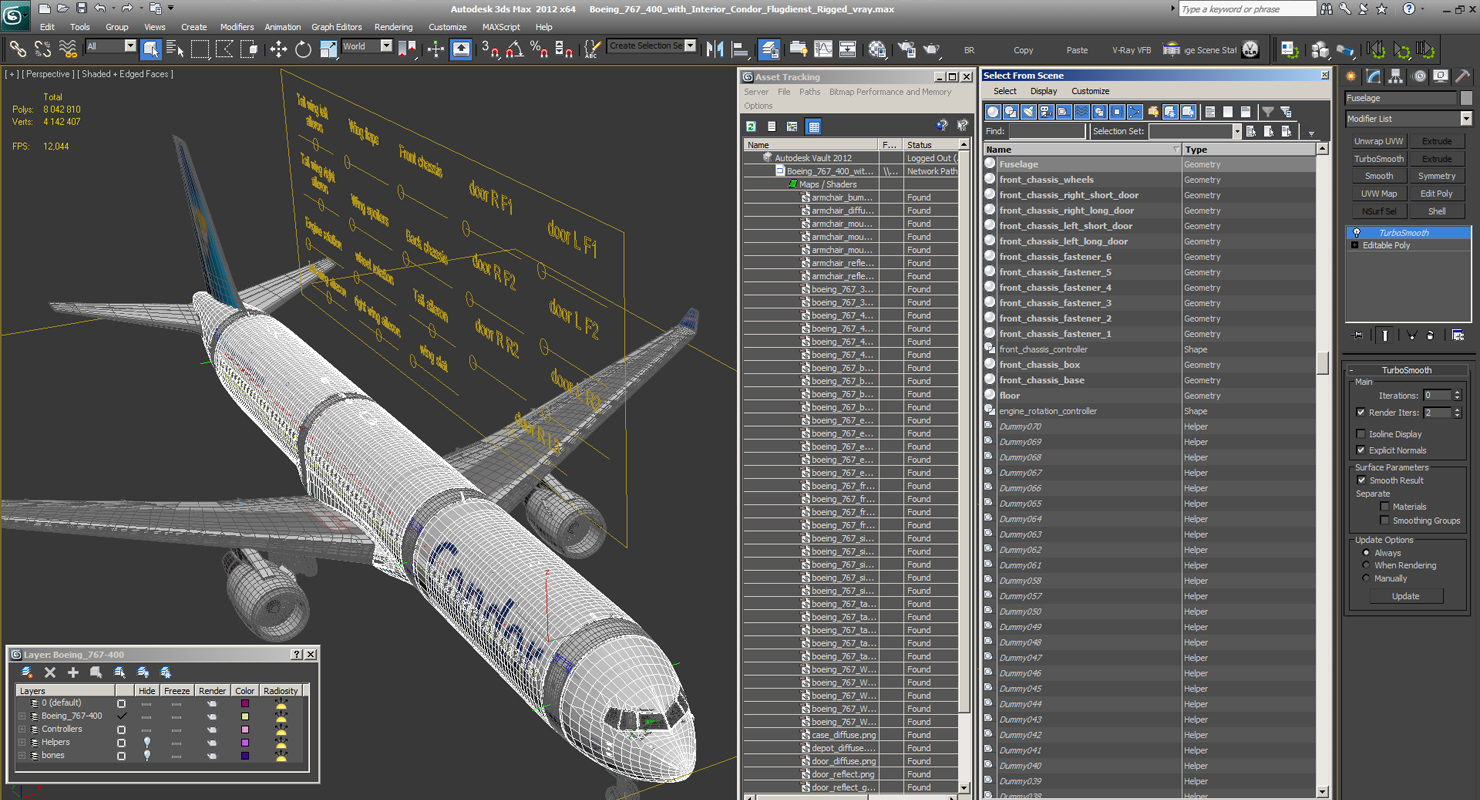
Task: Open the MAXScript menu
Action: [501, 27]
